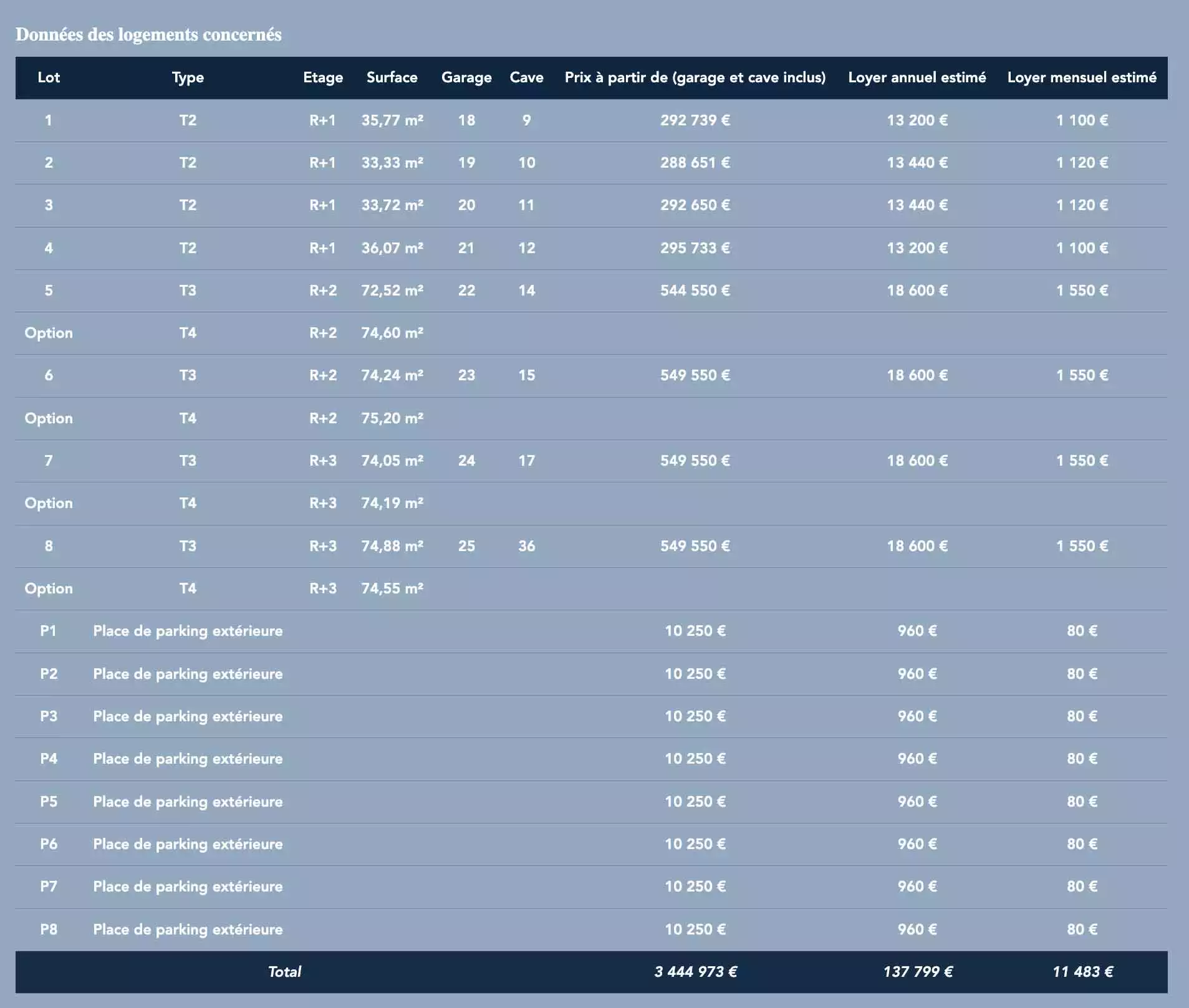1189x1008 pixels.
Task: Click T3 type in lot 5 row
Action: 188,290
